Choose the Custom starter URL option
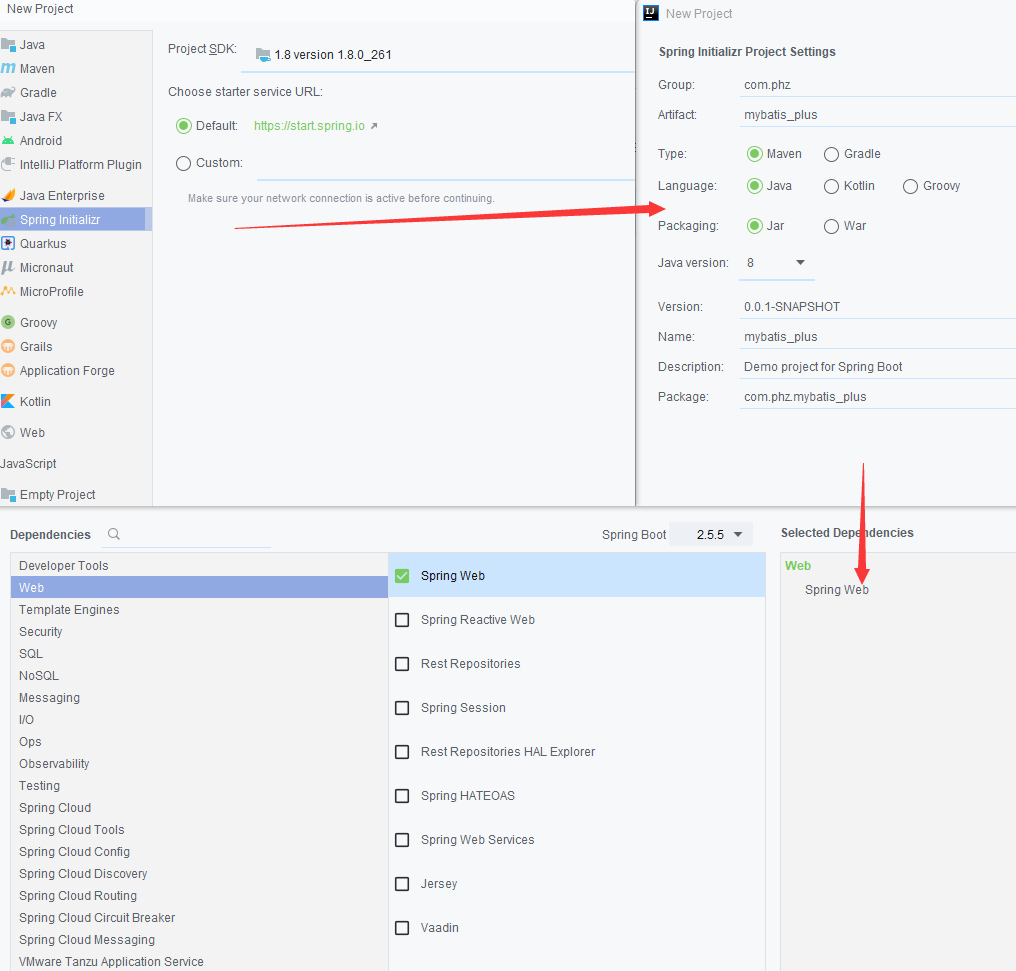This screenshot has height=971, width=1016. [x=183, y=163]
